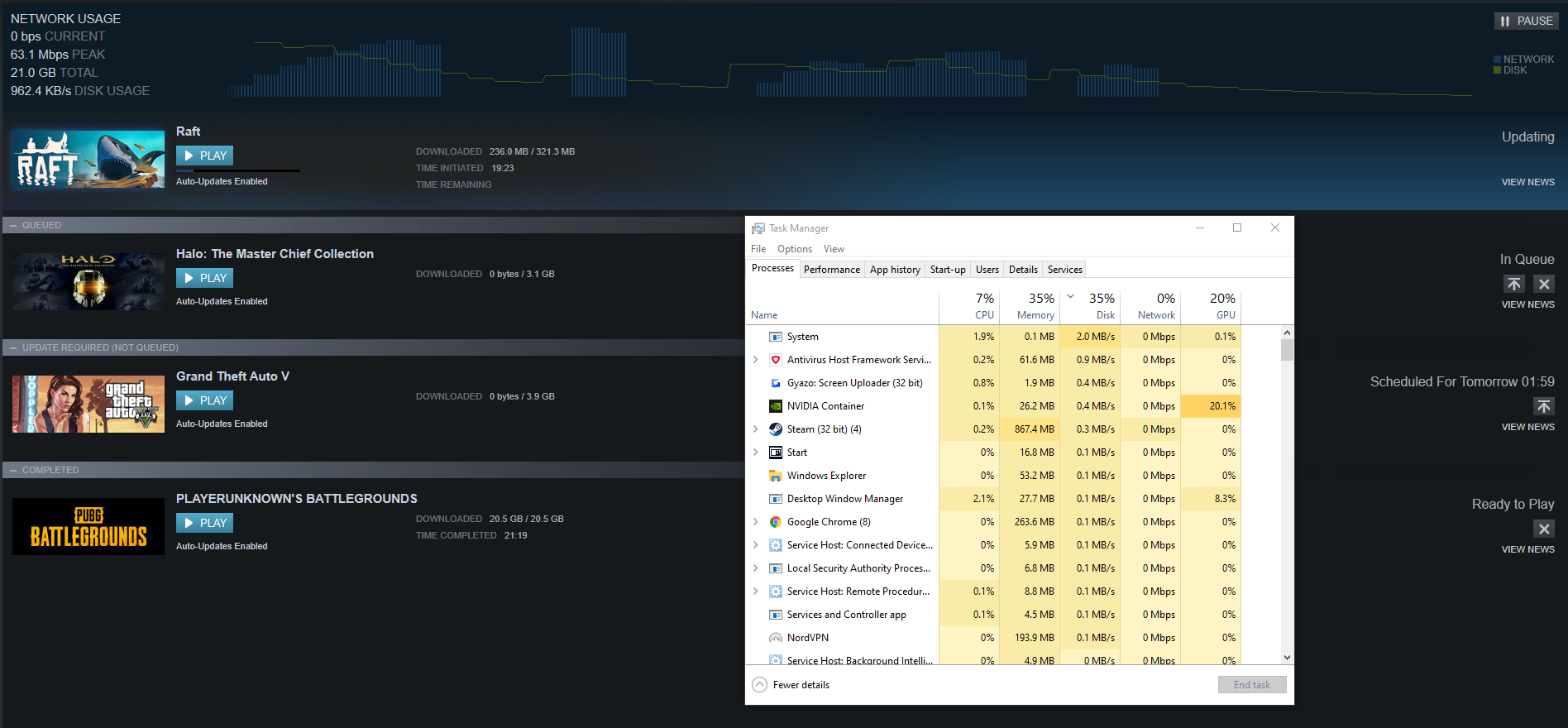Screen dimensions: 1568x728
Task: Select the Processes tab
Action: pyautogui.click(x=772, y=268)
